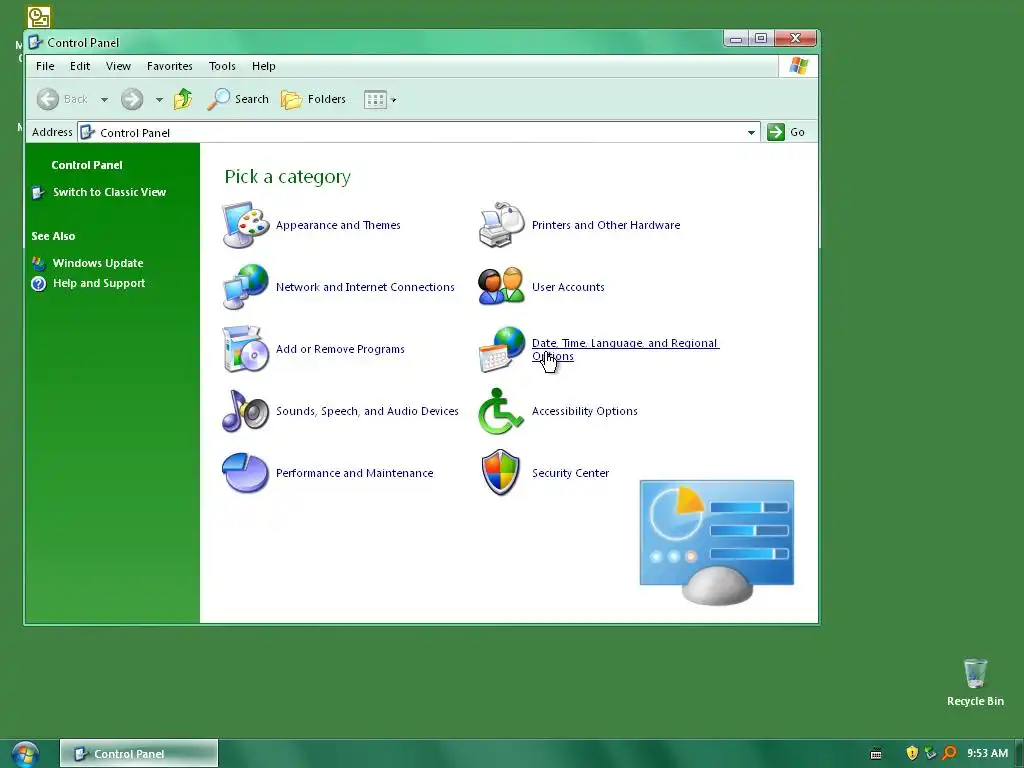1024x768 pixels.
Task: Click the Add or Remove Programs CD icon
Action: (x=246, y=349)
